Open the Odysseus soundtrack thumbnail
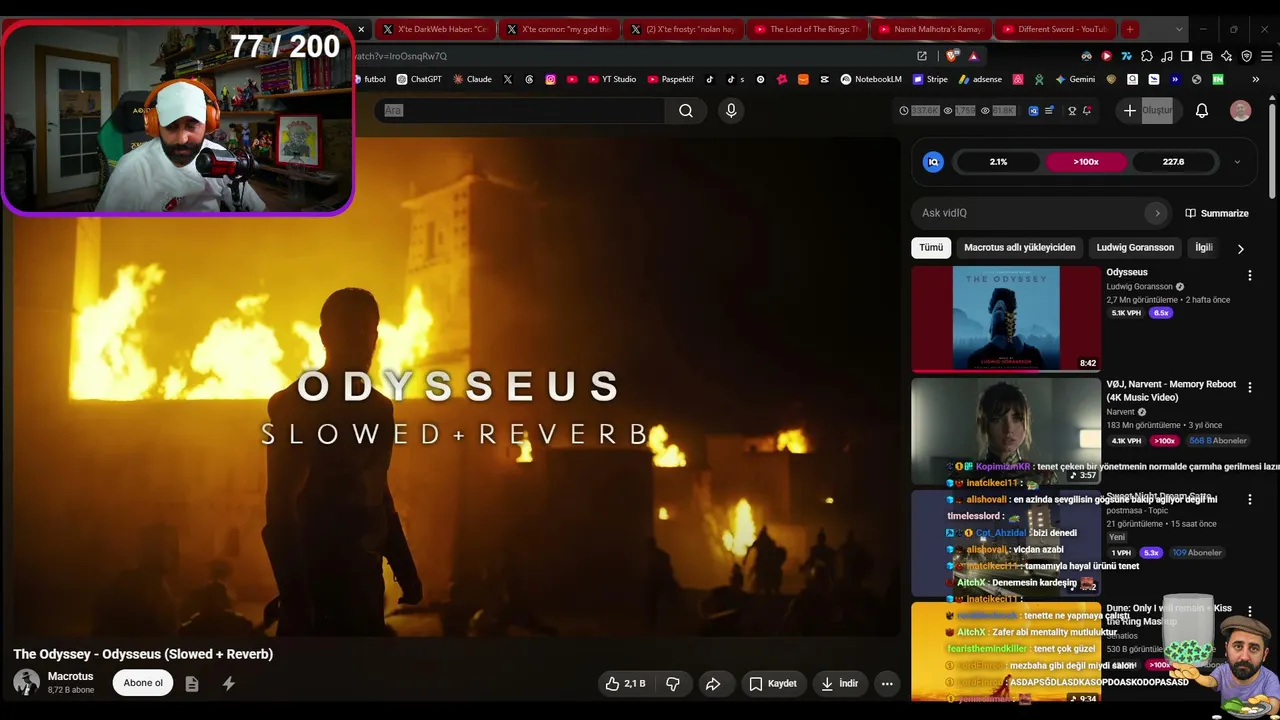The height and width of the screenshot is (720, 1280). click(x=1006, y=319)
